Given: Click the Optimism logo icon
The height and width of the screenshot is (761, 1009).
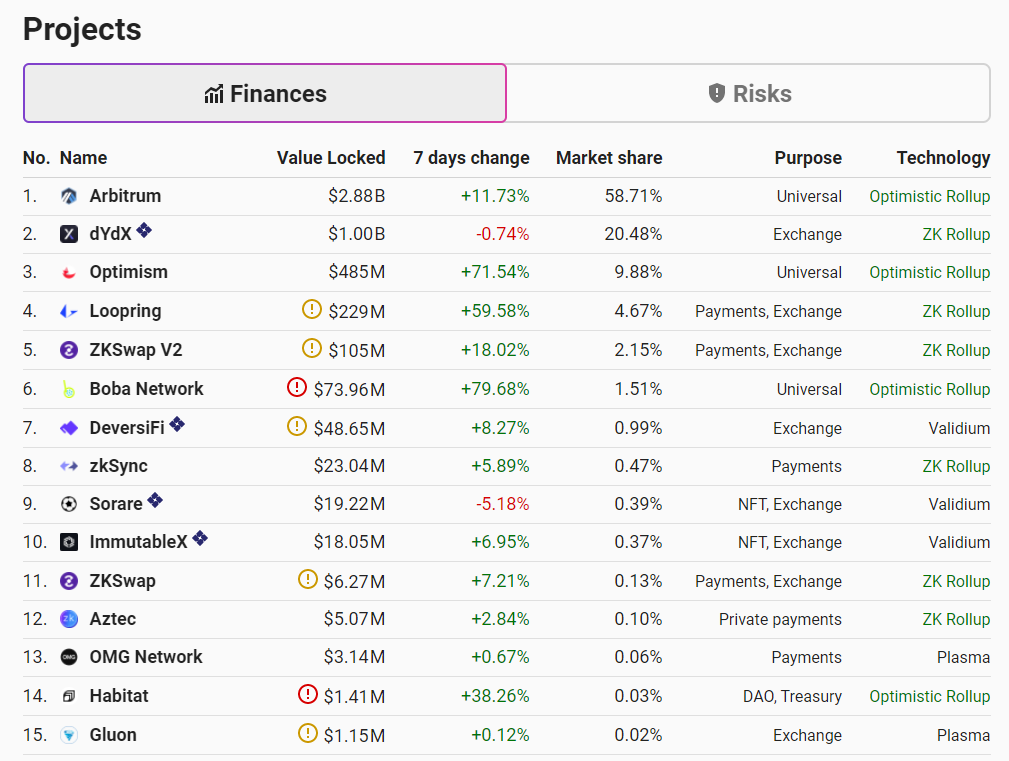Looking at the screenshot, I should coord(69,272).
